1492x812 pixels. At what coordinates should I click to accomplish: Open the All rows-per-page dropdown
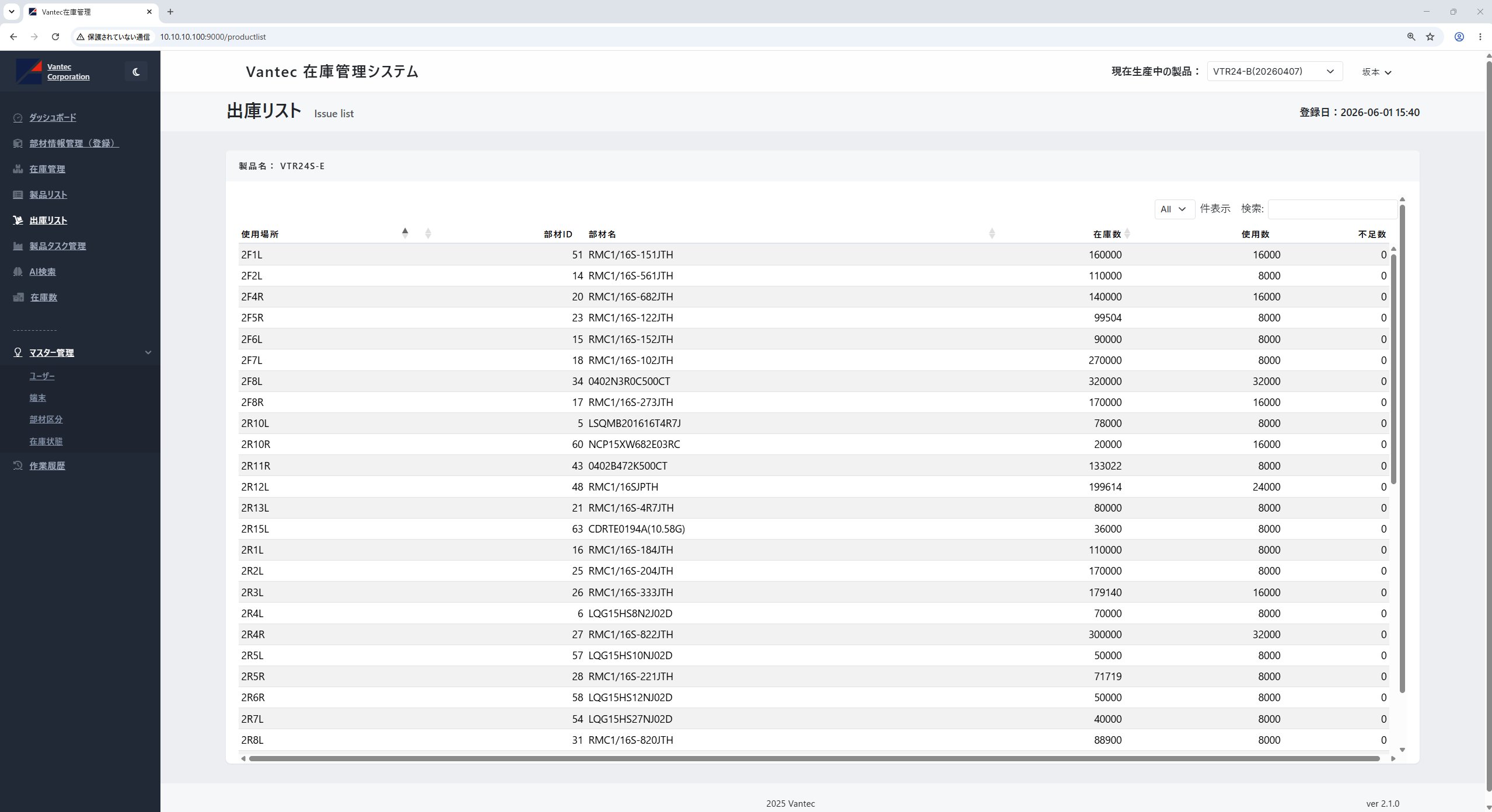[1174, 209]
